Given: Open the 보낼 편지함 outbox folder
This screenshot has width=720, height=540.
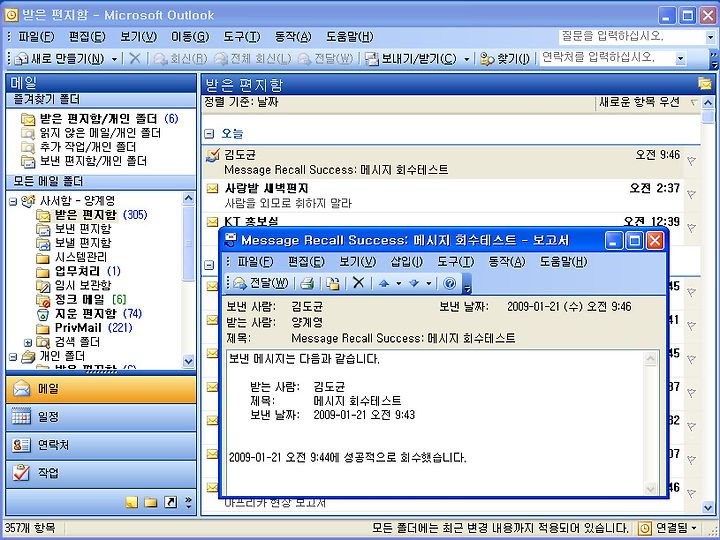Looking at the screenshot, I should 73,242.
